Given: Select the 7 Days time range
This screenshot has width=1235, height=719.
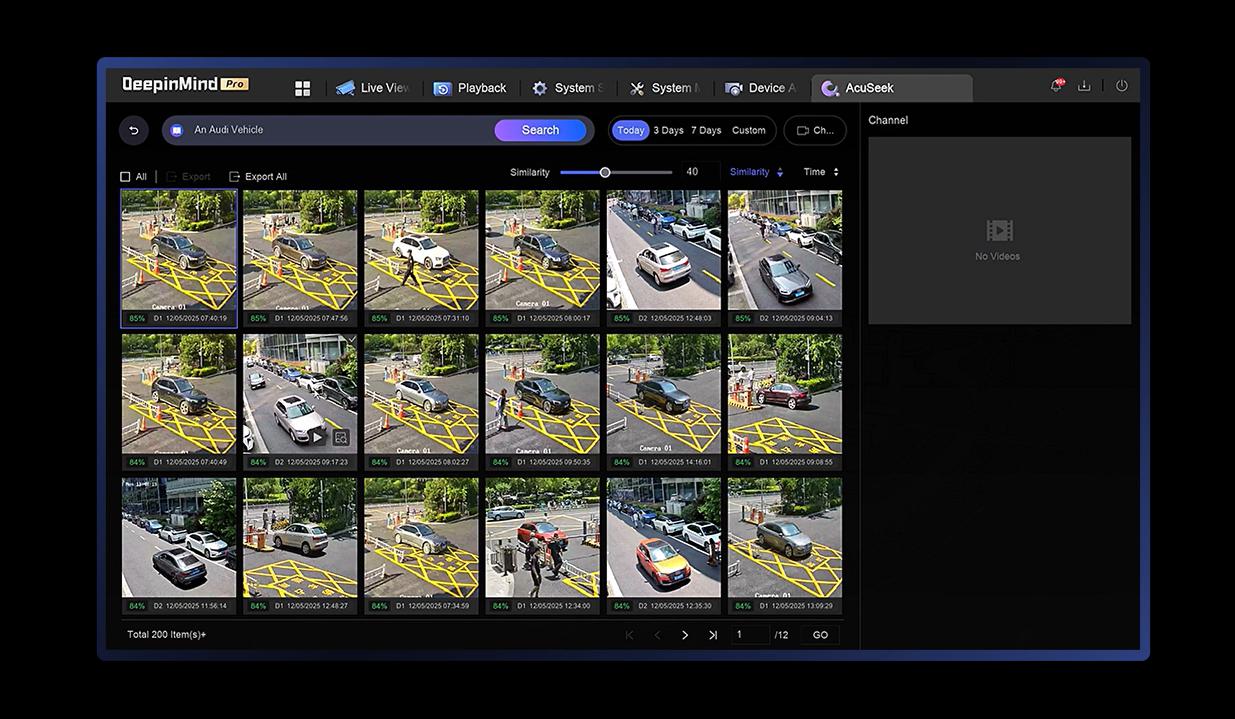Looking at the screenshot, I should tap(706, 130).
